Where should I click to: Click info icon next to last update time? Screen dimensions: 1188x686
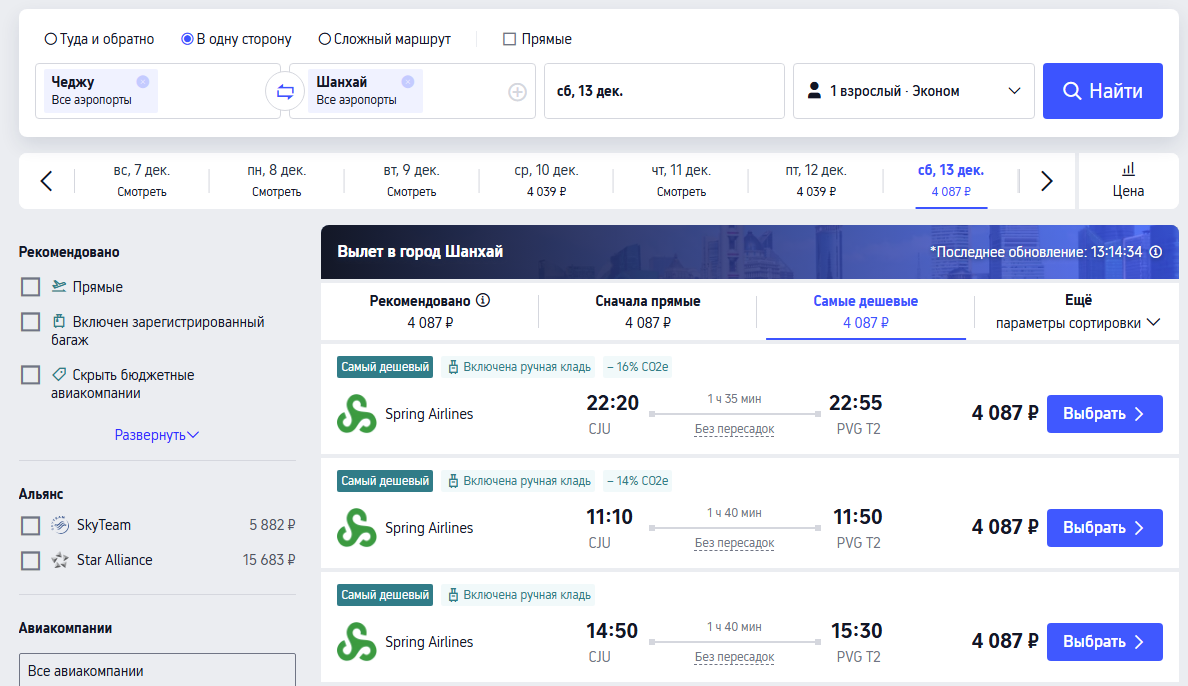tap(1155, 252)
